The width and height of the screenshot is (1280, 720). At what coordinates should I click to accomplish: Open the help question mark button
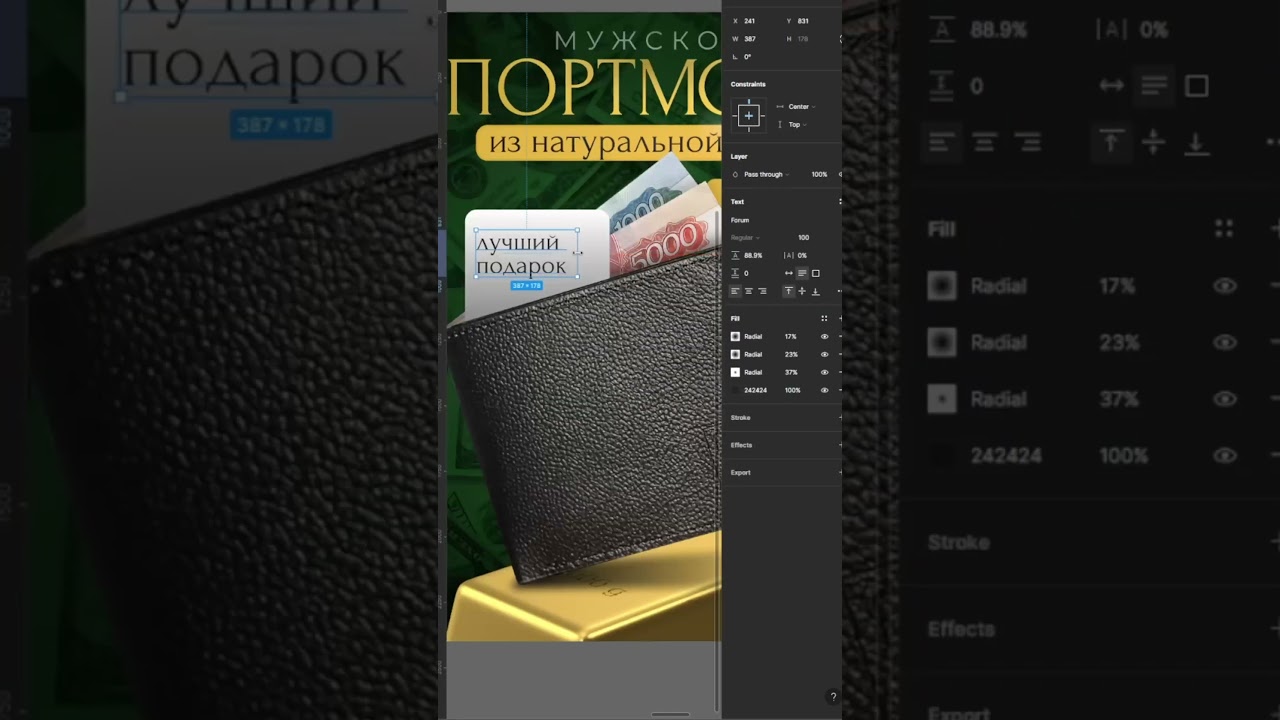click(833, 697)
